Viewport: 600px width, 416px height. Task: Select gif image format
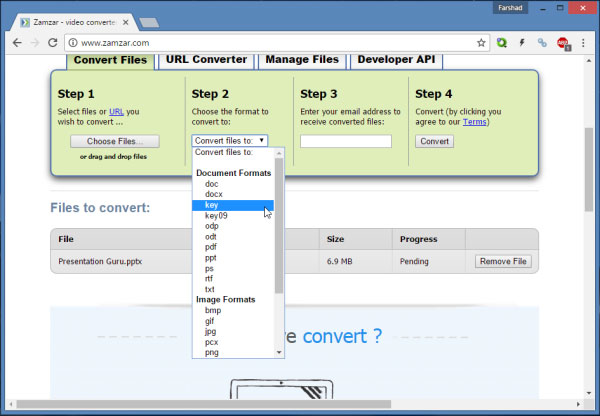[x=233, y=321]
